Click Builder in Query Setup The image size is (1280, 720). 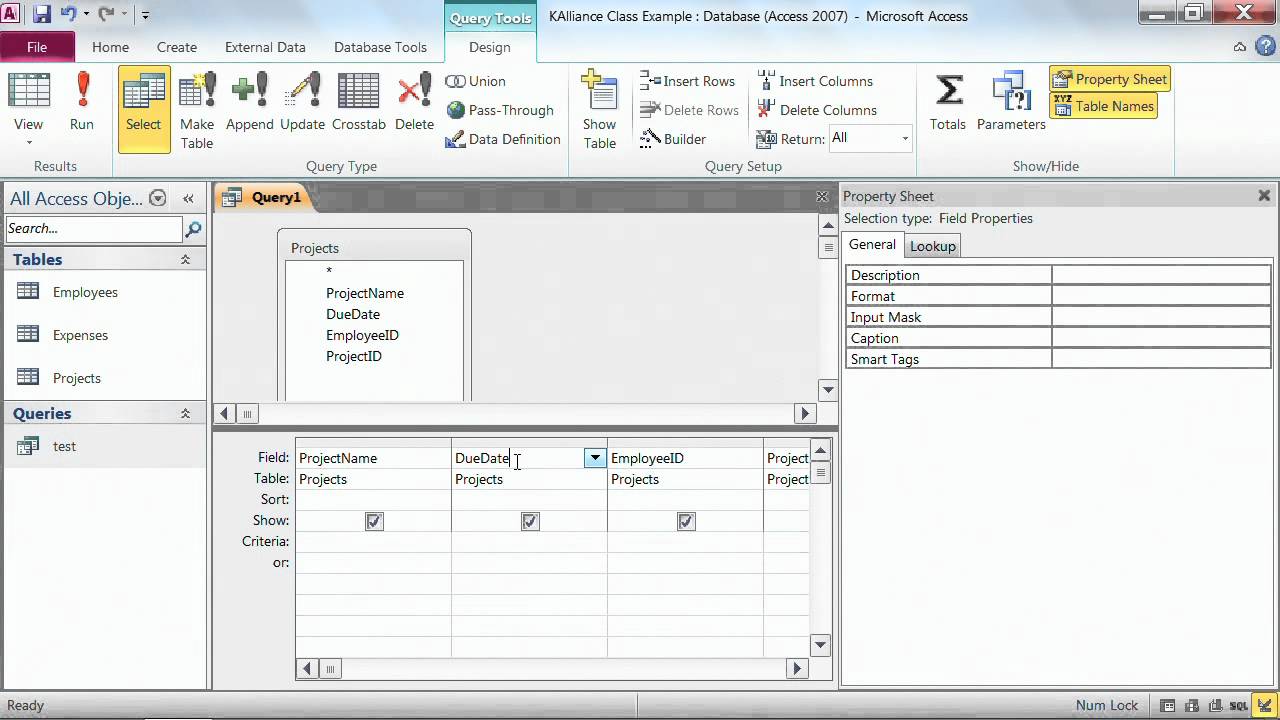pos(673,139)
